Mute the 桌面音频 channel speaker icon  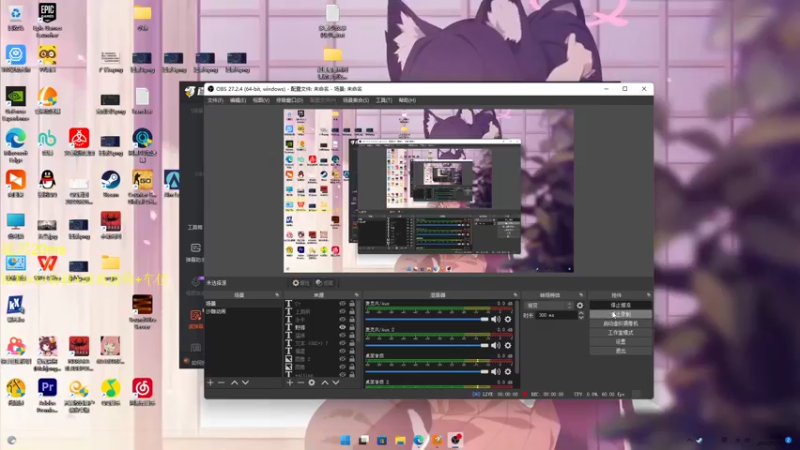[495, 371]
